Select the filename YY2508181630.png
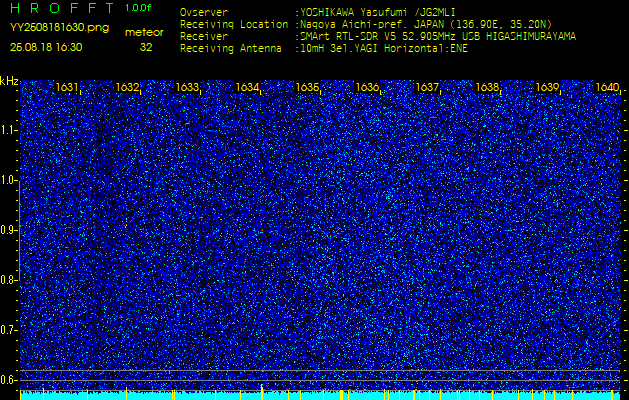The image size is (629, 400). pyautogui.click(x=59, y=28)
